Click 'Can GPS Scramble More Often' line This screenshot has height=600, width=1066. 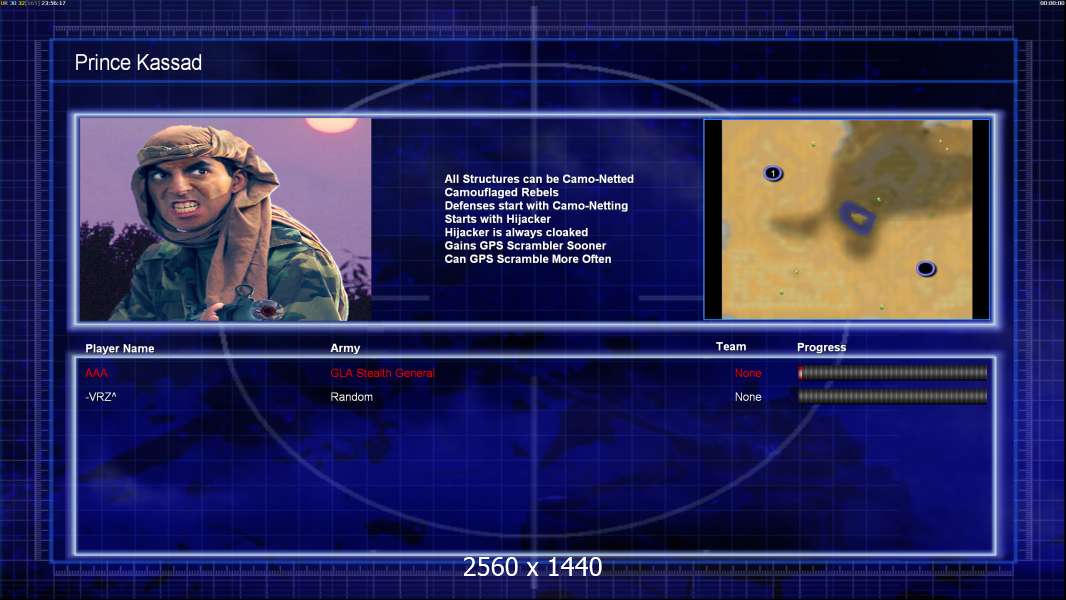tap(528, 259)
